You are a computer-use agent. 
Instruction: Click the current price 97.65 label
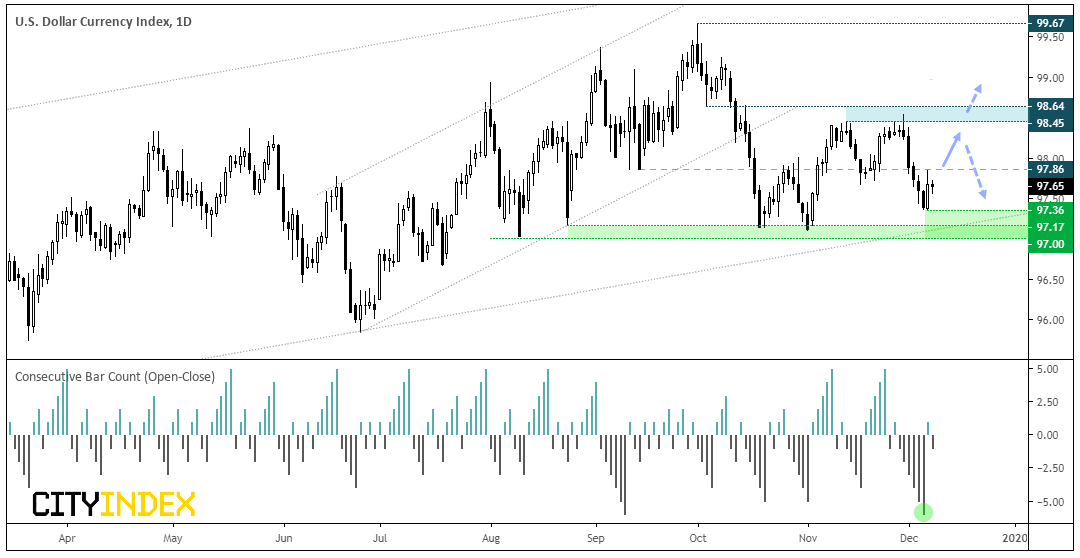point(1050,186)
